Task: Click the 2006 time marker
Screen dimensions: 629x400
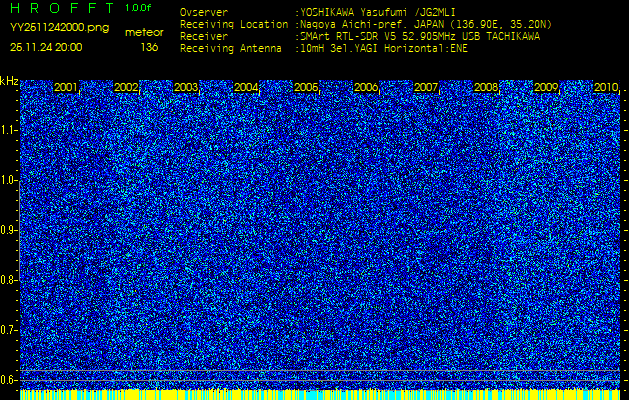Action: [x=366, y=87]
